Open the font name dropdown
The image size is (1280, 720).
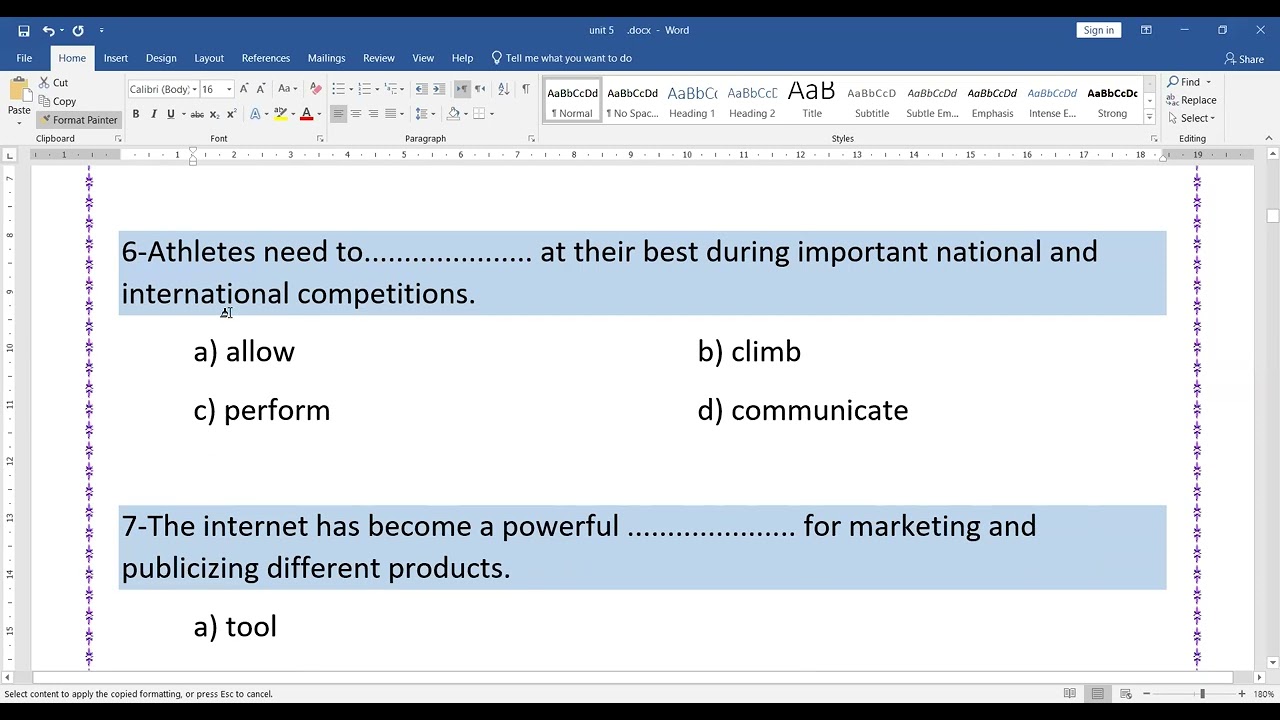click(x=194, y=89)
